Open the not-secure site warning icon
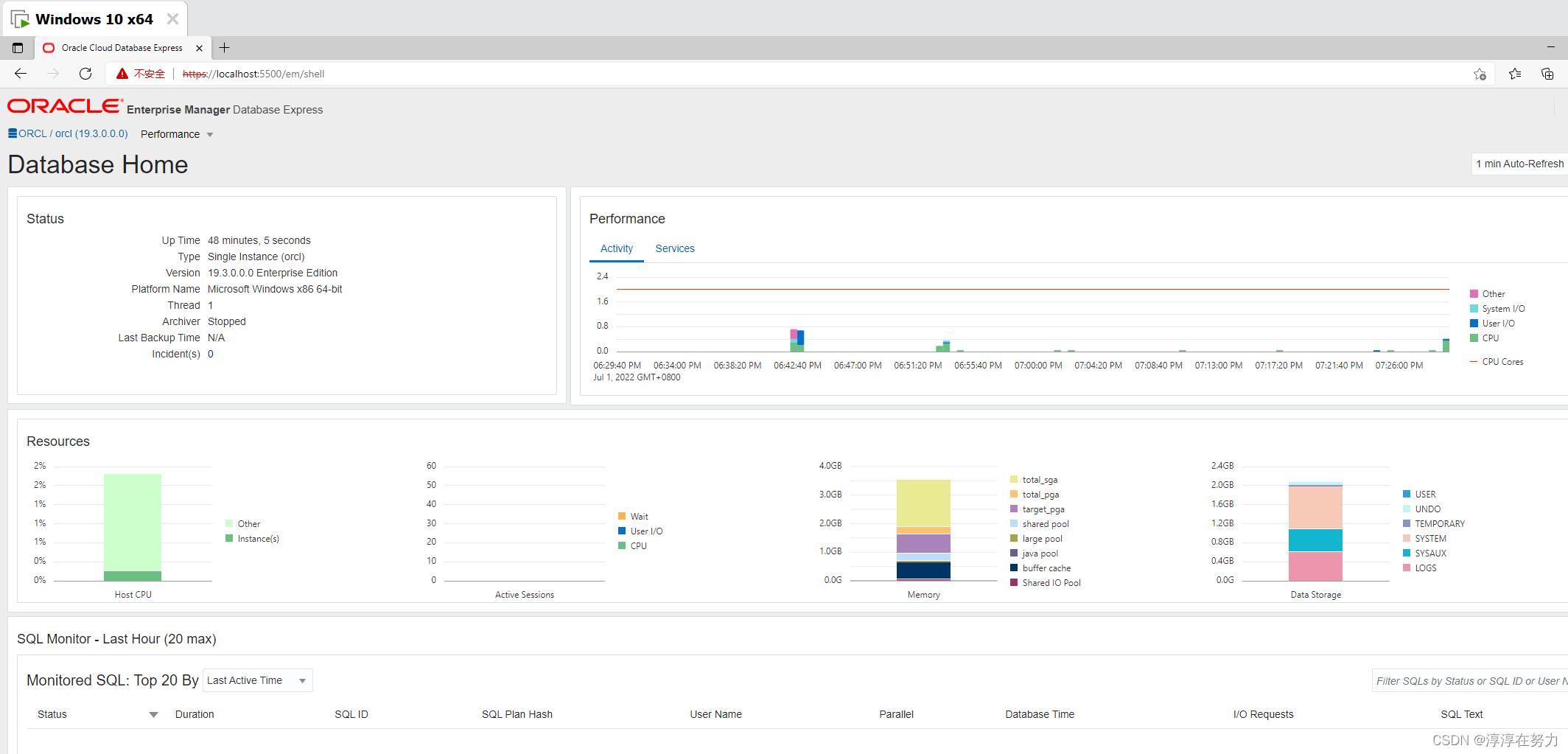Viewport: 1568px width, 754px height. (122, 74)
